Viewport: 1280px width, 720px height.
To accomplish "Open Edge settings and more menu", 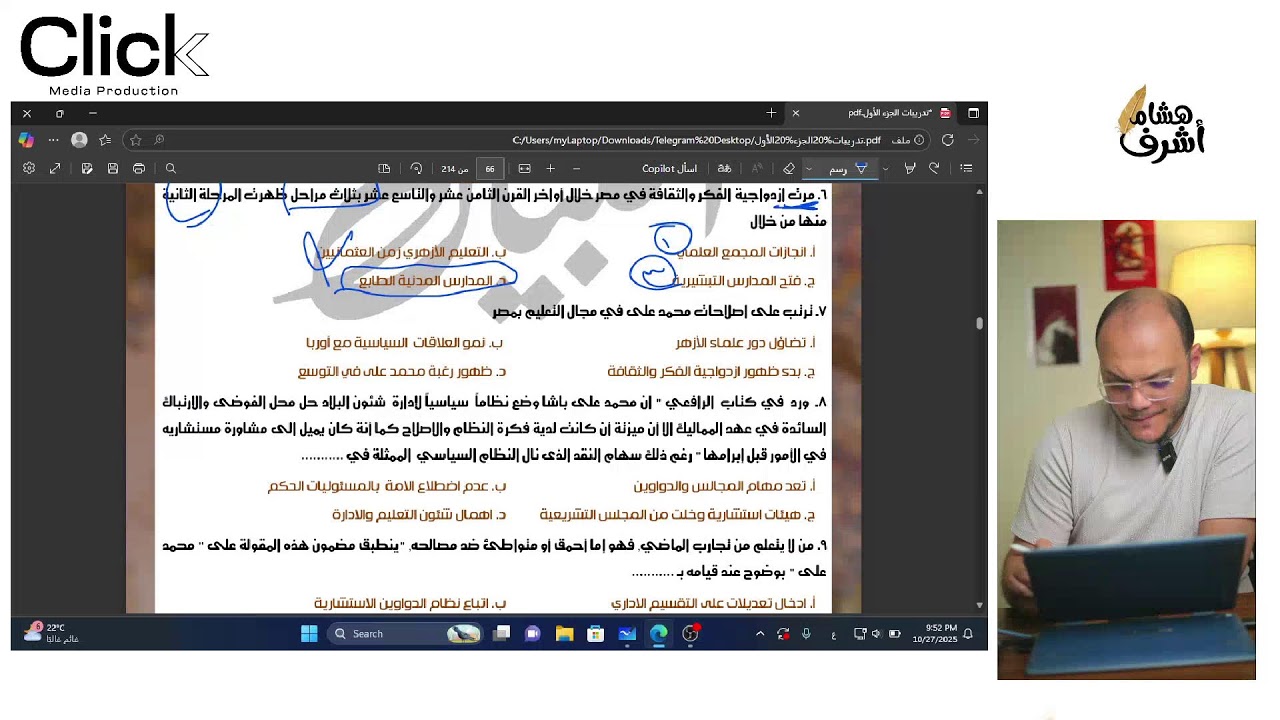I will pyautogui.click(x=53, y=140).
